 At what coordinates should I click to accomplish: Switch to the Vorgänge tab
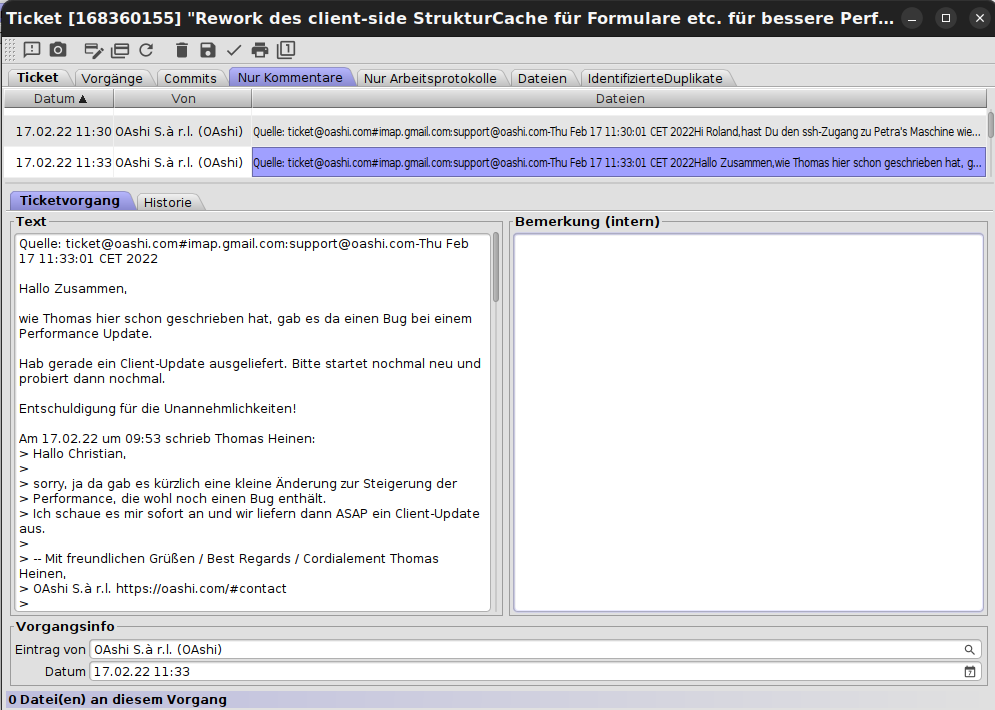113,78
